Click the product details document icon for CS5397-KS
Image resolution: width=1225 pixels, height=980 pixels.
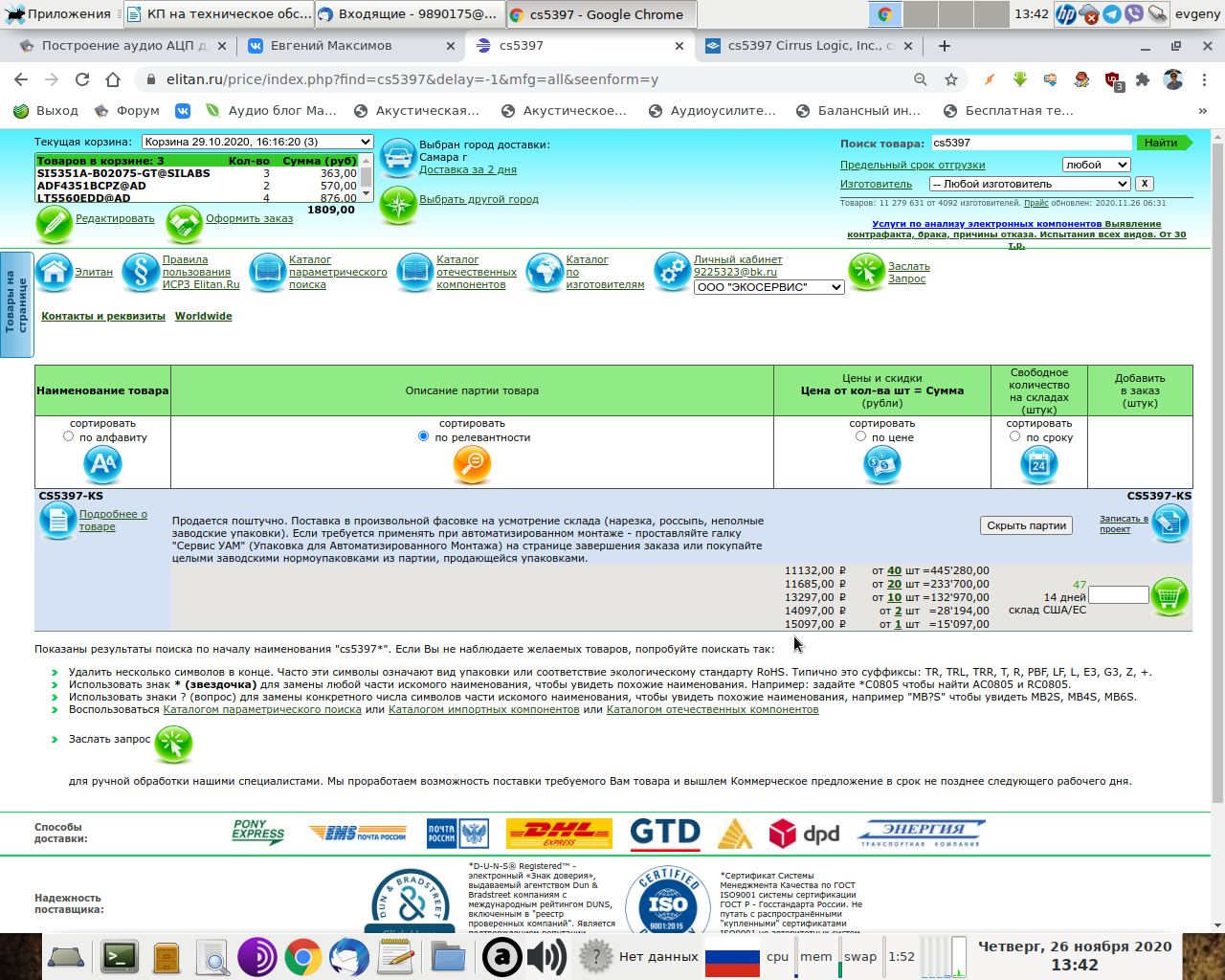click(57, 521)
